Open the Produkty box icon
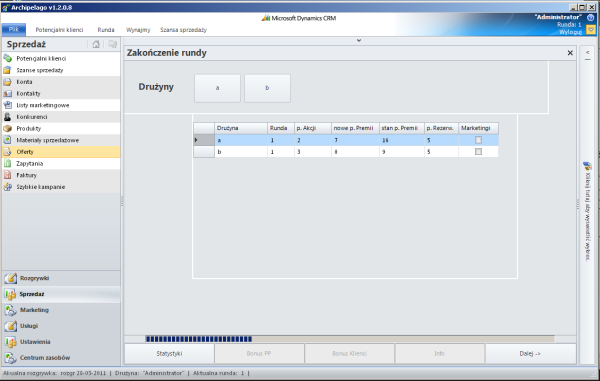 [x=7, y=129]
